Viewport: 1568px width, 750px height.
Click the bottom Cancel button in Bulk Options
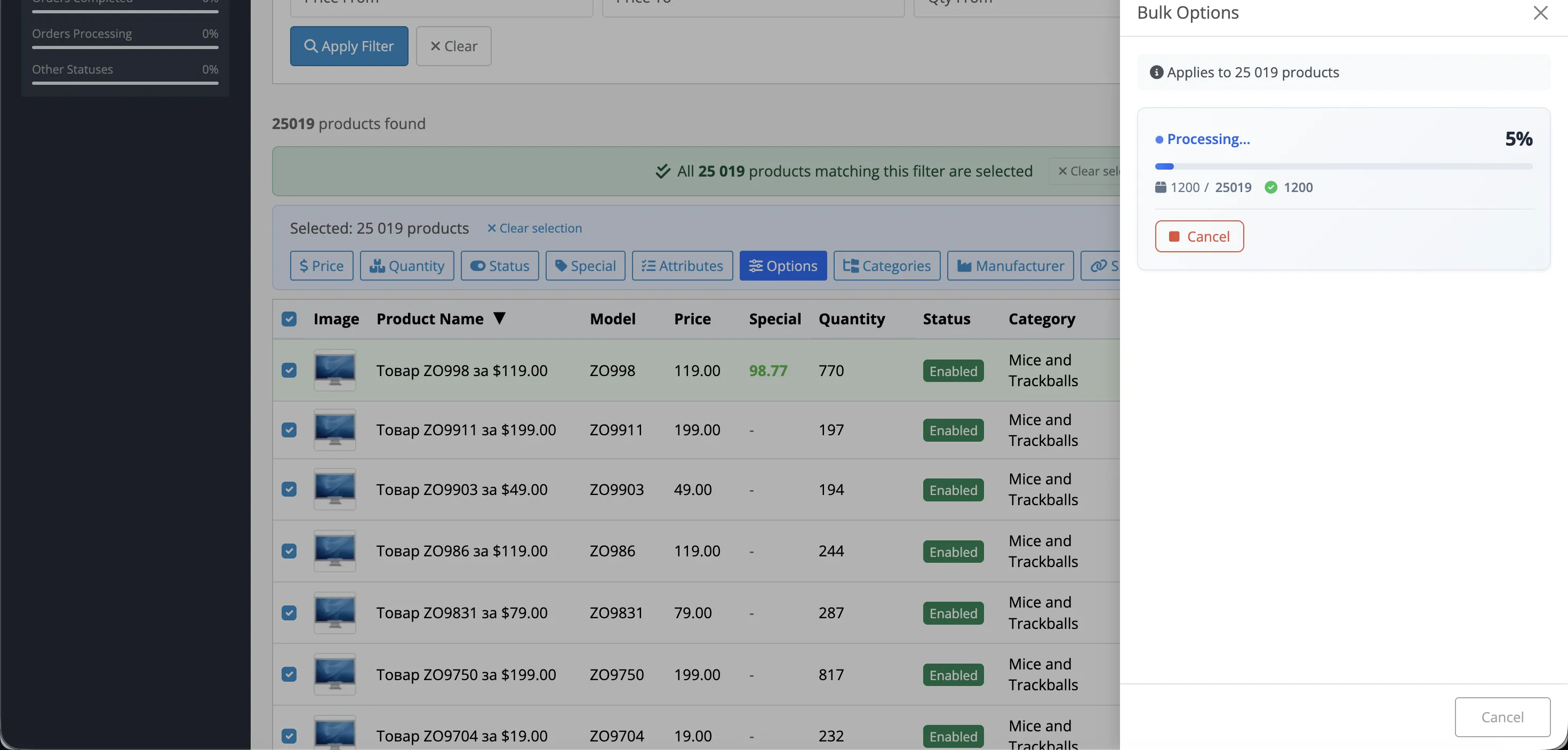(1502, 717)
